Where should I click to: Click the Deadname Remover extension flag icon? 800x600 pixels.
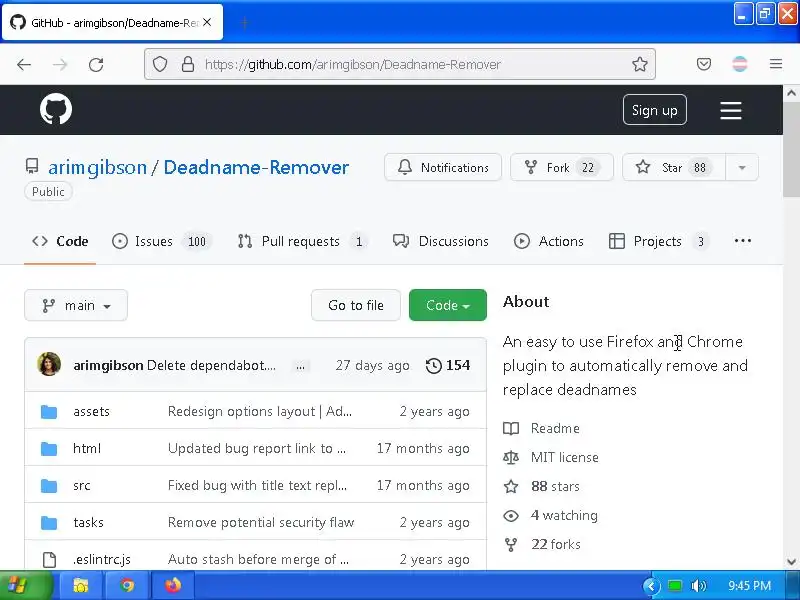[740, 64]
